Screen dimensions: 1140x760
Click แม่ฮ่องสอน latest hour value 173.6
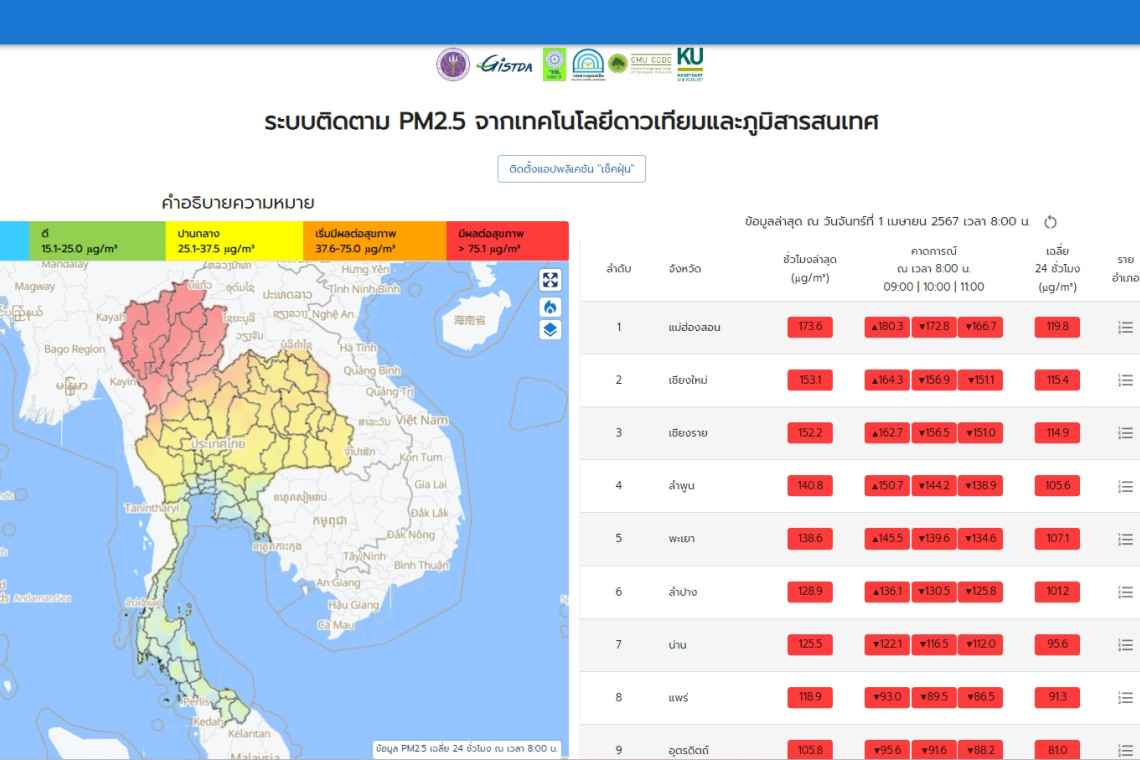pos(810,327)
